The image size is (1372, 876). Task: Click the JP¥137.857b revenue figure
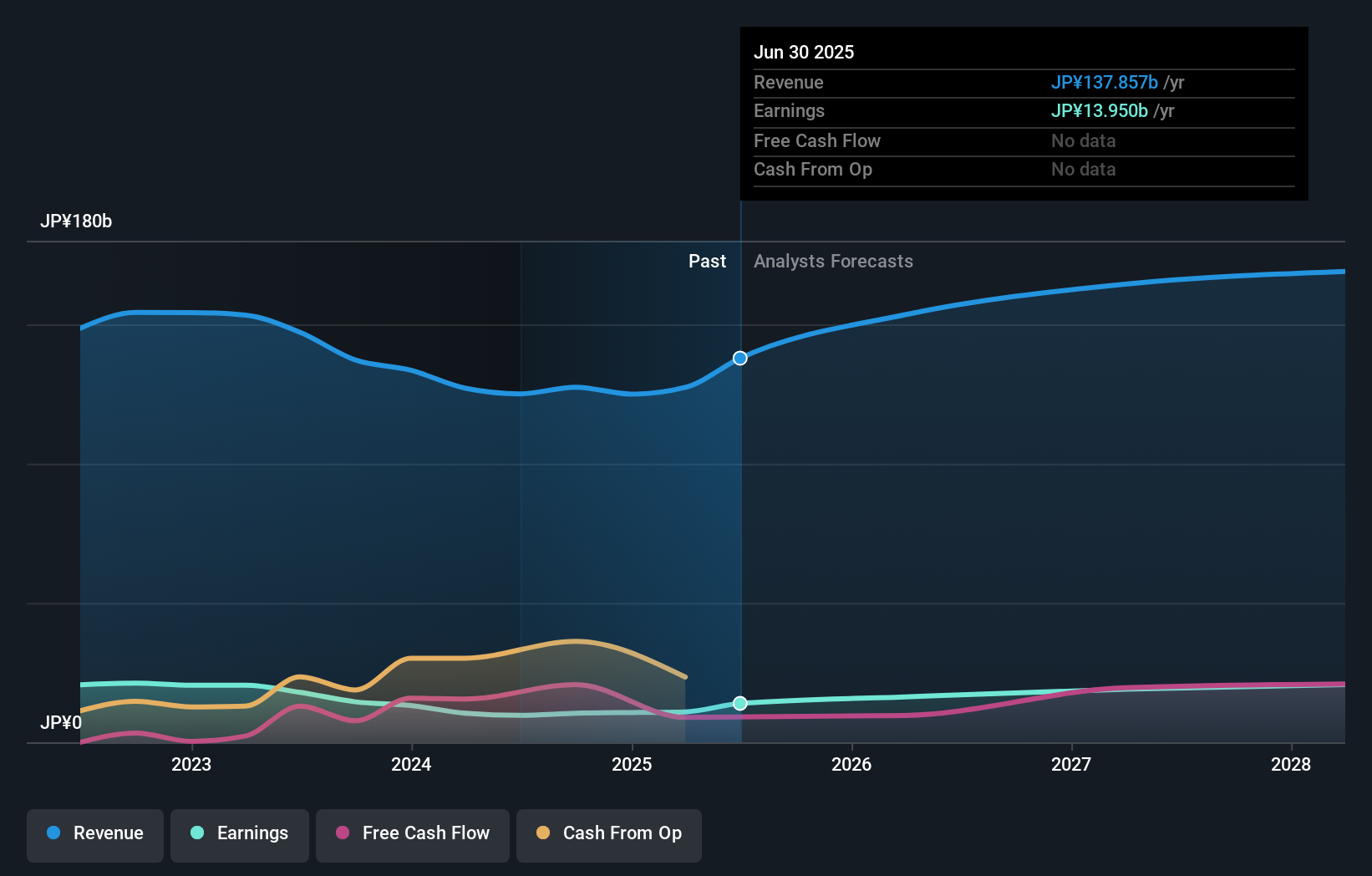pyautogui.click(x=1105, y=83)
